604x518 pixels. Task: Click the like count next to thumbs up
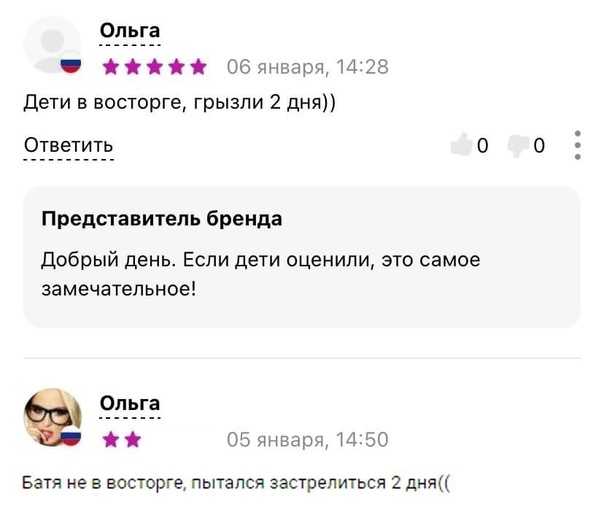coord(482,146)
